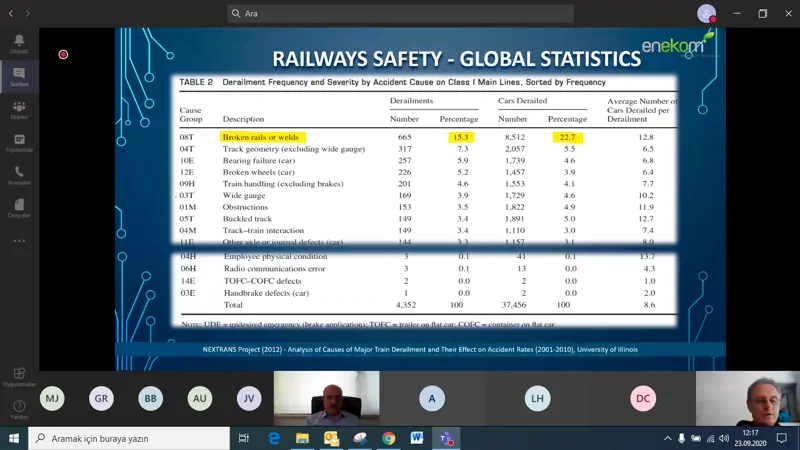Open Microsoft Word from the taskbar
This screenshot has height=450, width=800.
pyautogui.click(x=417, y=438)
